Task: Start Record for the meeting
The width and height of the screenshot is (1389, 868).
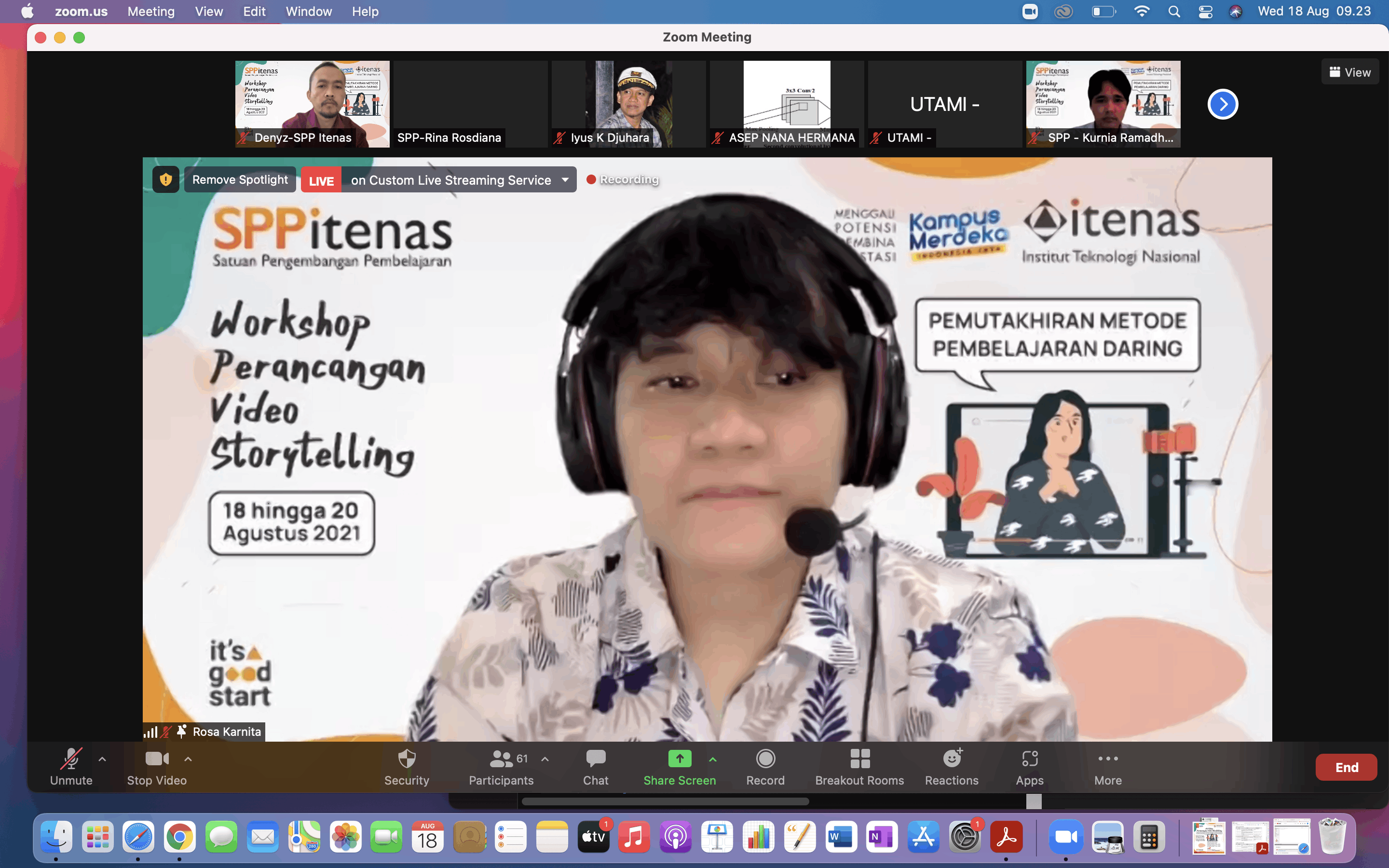Action: coord(764,766)
